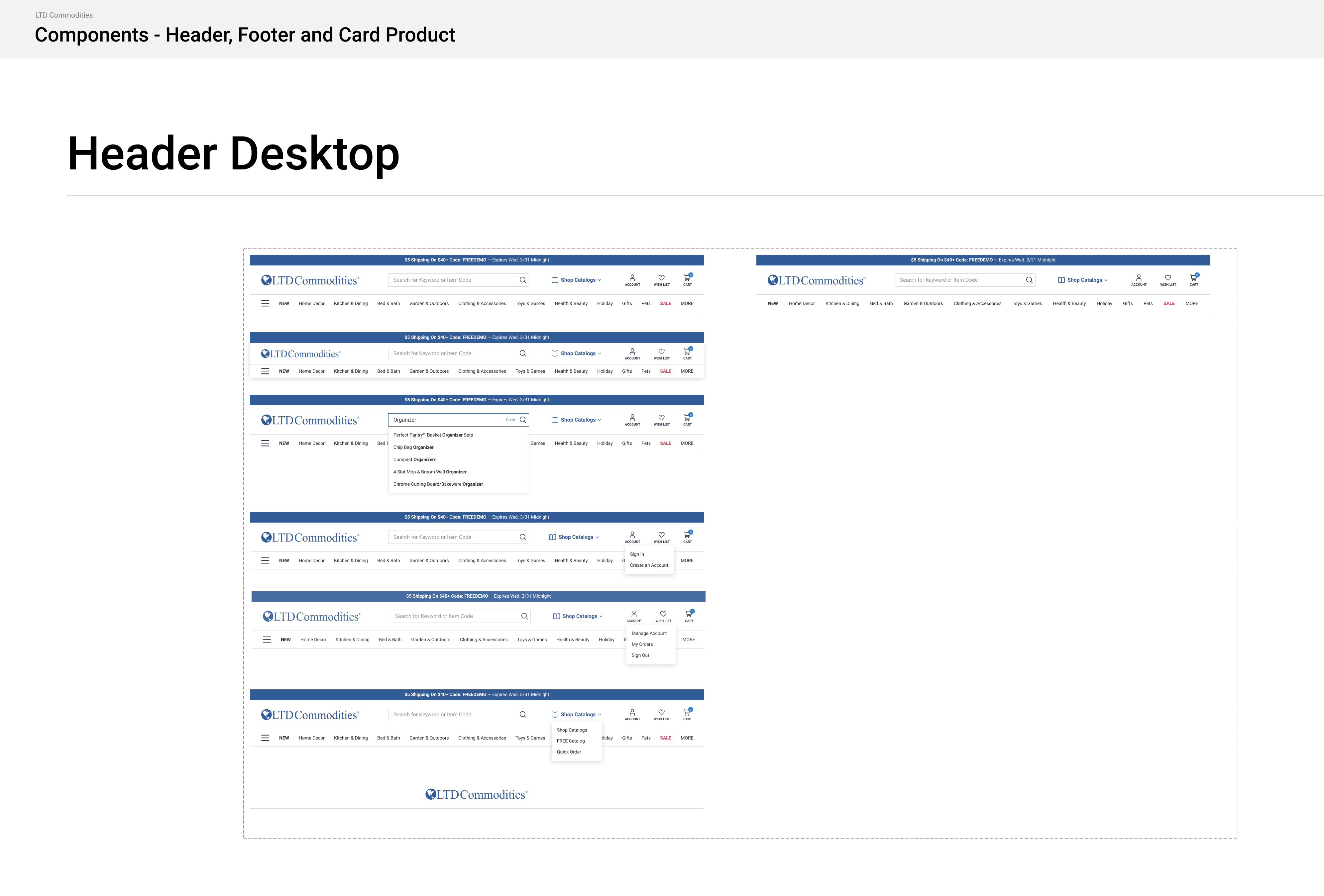Click the account icon above the Manage Account menu
Viewport: 1324px width, 896px height.
pos(633,614)
